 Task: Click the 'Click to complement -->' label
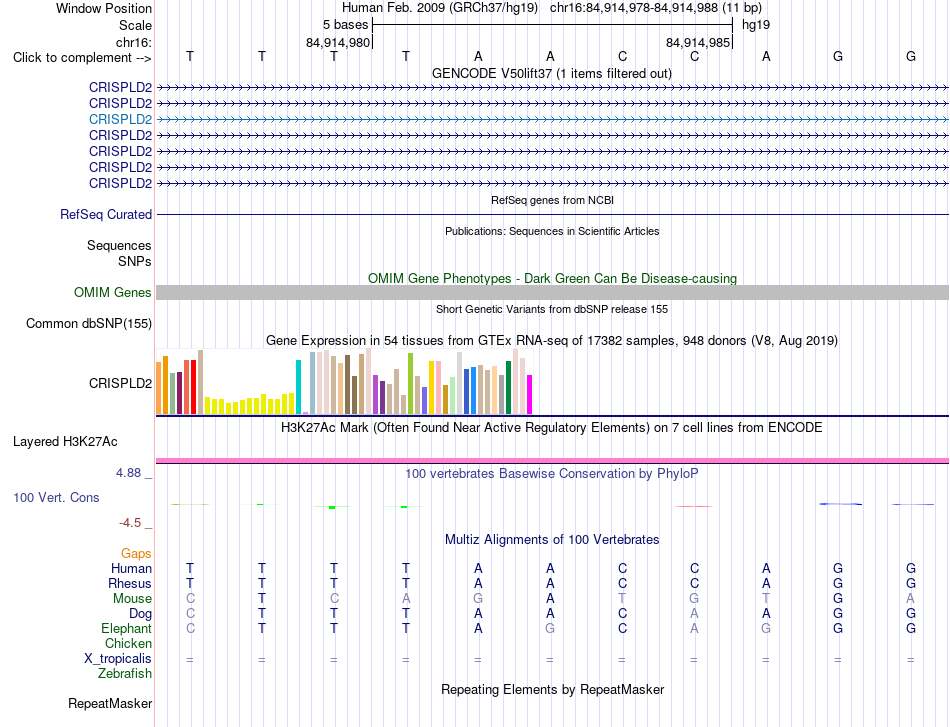[82, 58]
